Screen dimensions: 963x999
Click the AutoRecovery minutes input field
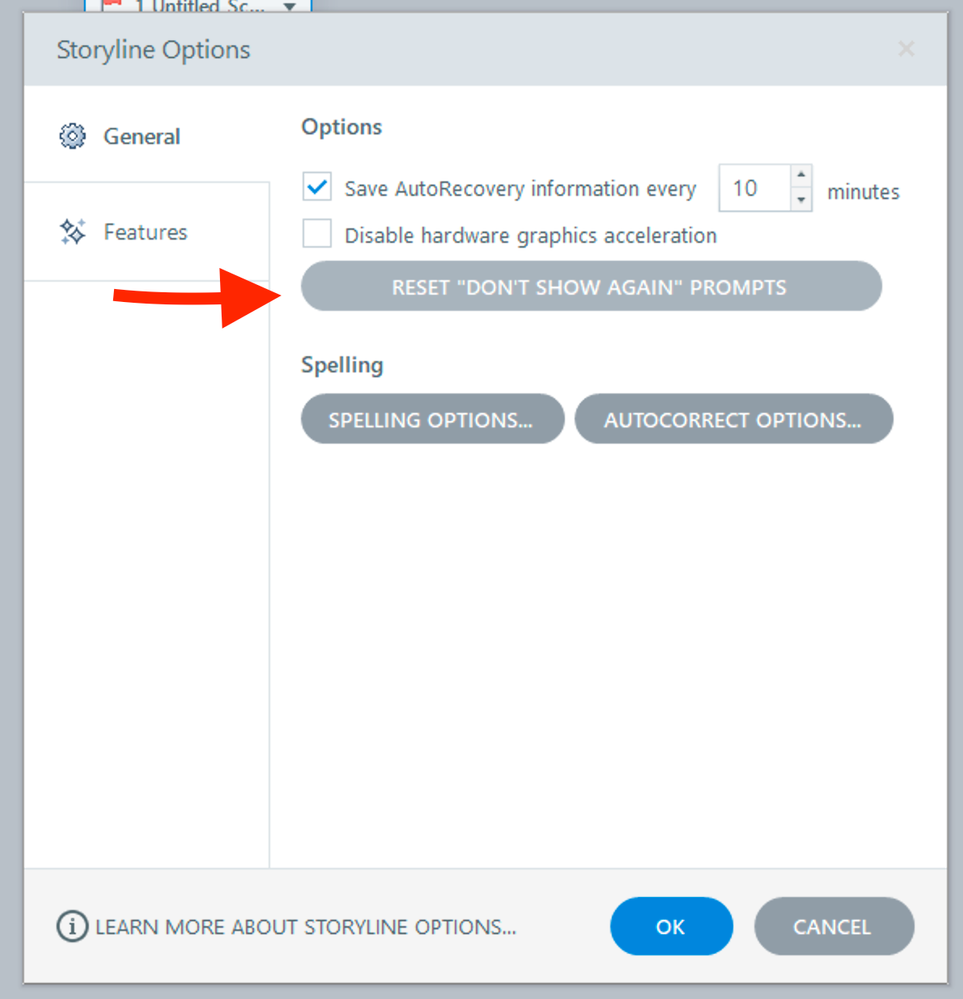point(754,188)
